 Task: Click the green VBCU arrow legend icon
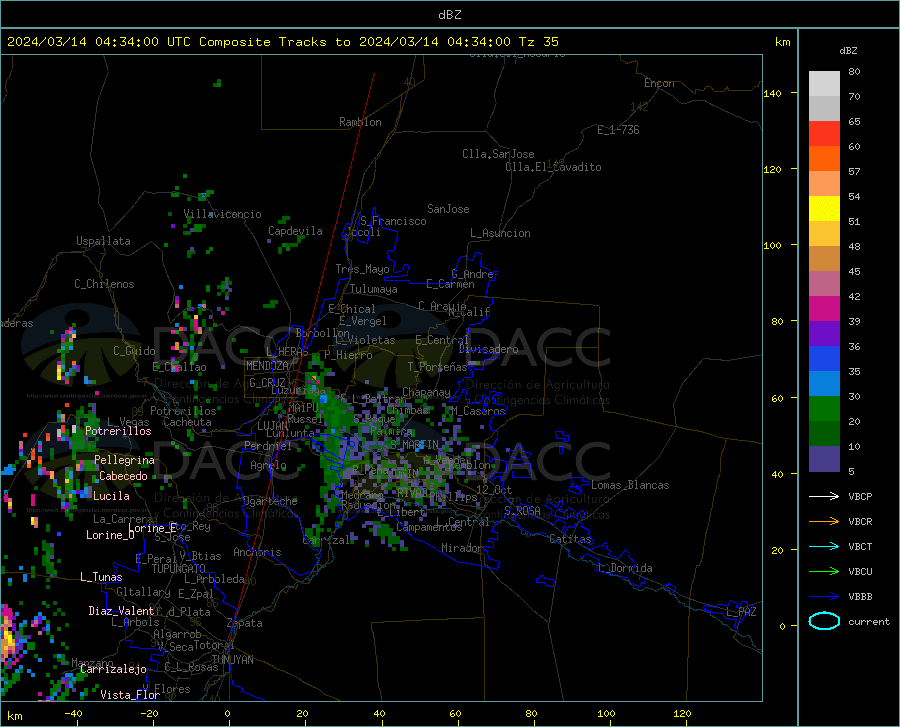824,571
